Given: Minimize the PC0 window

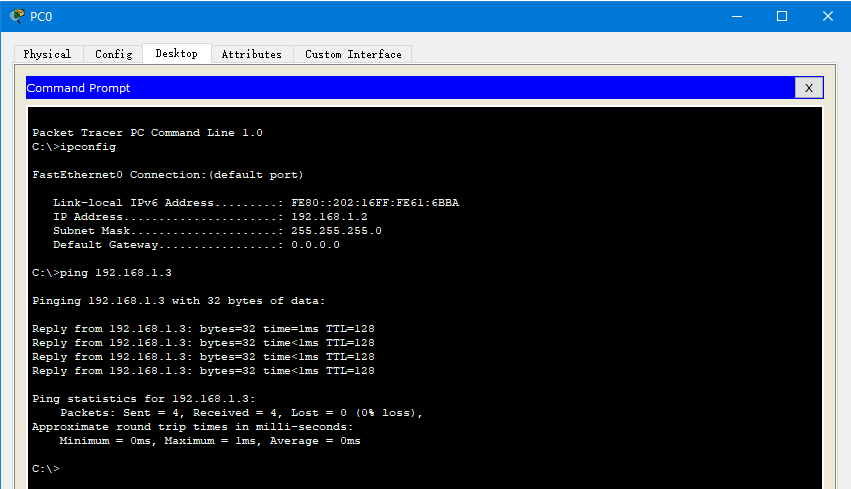Looking at the screenshot, I should tap(737, 16).
